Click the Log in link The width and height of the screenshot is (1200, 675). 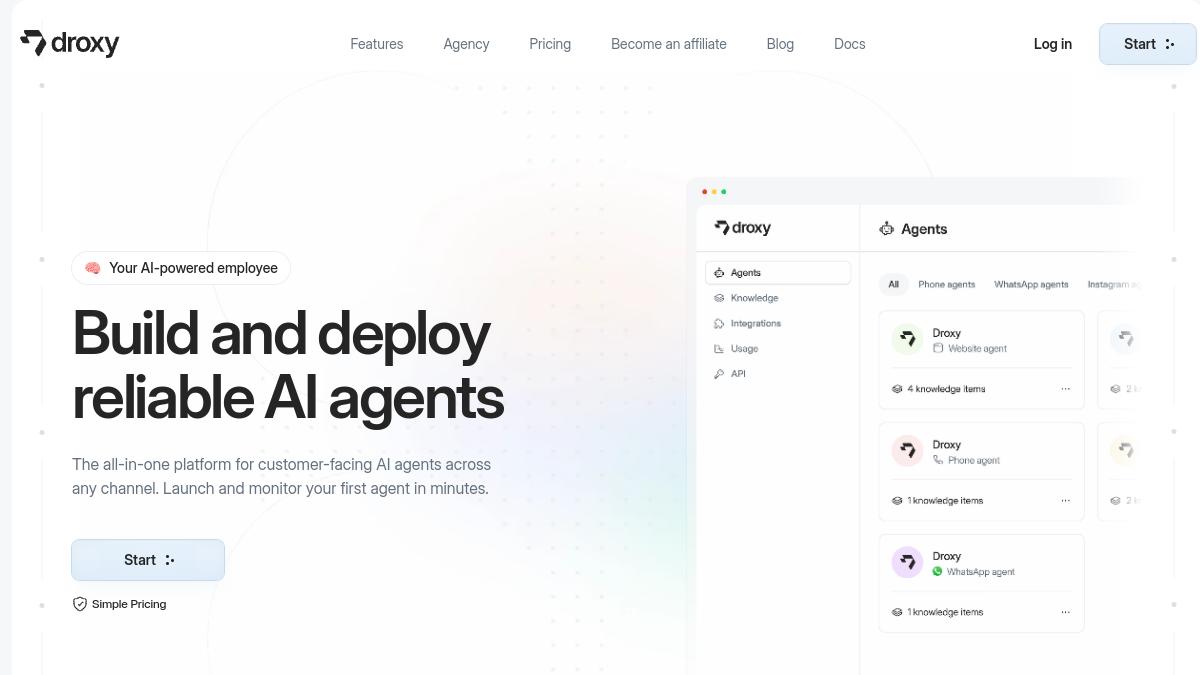(x=1053, y=44)
